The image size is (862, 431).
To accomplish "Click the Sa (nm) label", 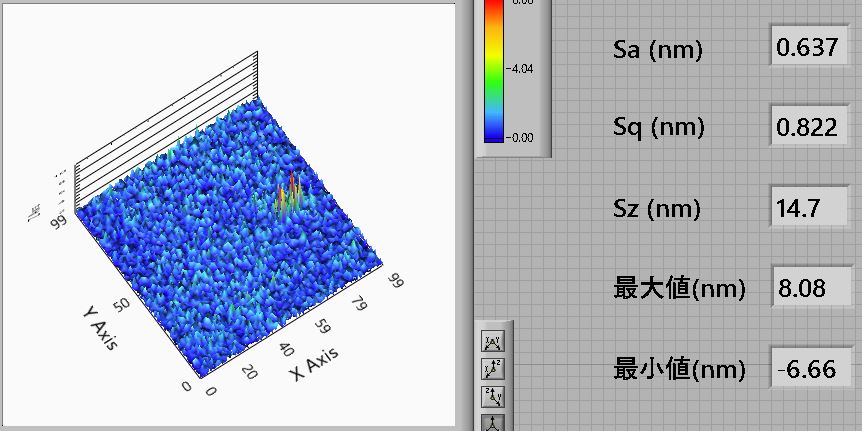I will (657, 49).
